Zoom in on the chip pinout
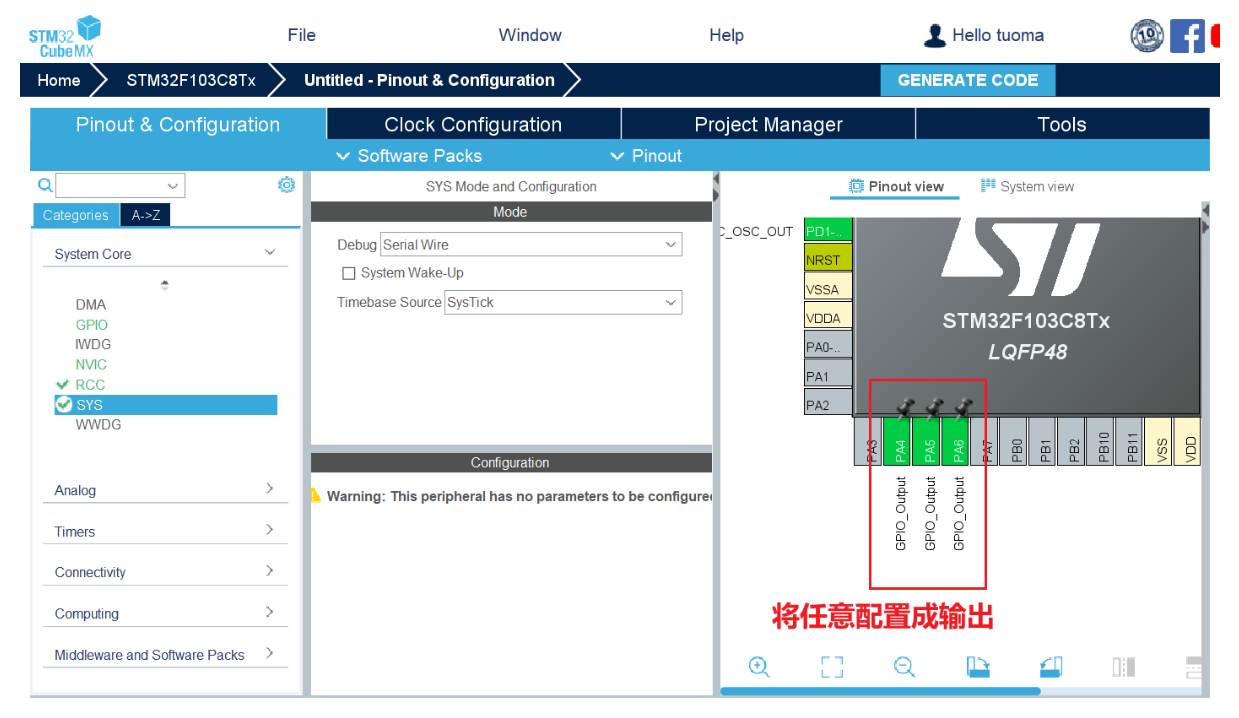This screenshot has height=718, width=1239. point(759,667)
